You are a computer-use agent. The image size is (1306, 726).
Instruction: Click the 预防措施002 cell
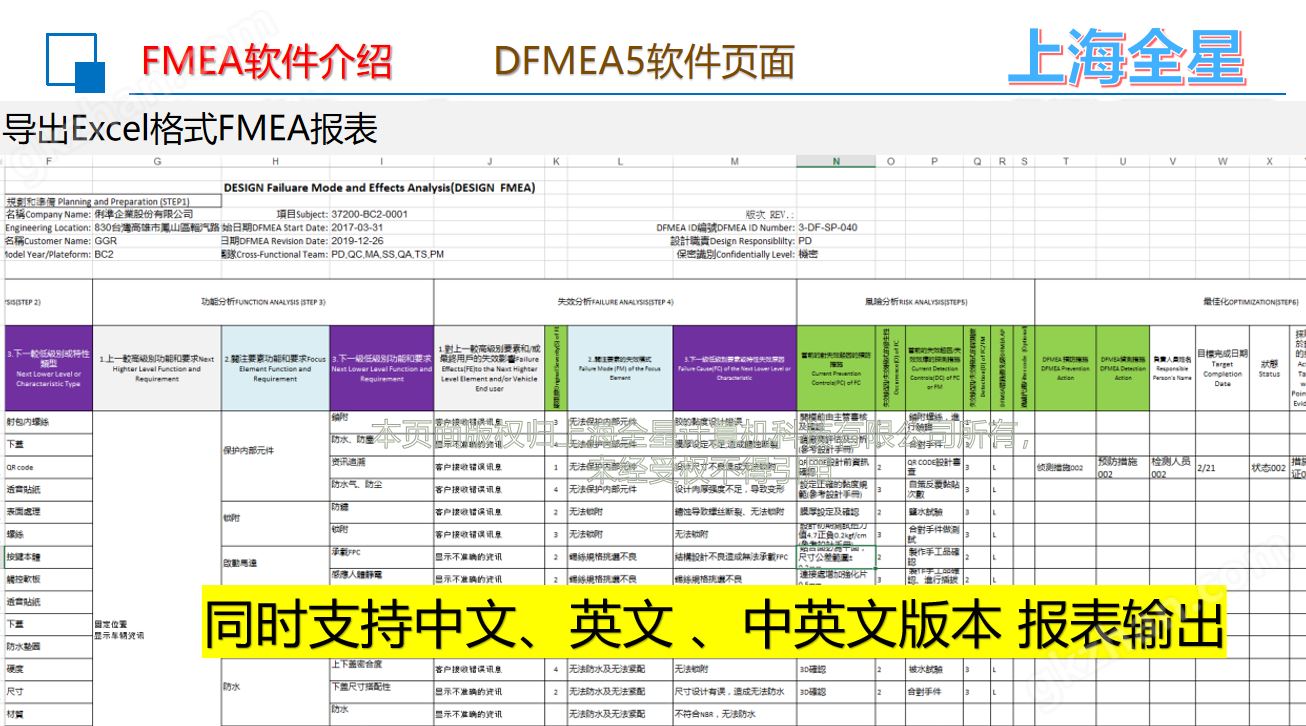click(x=1123, y=467)
